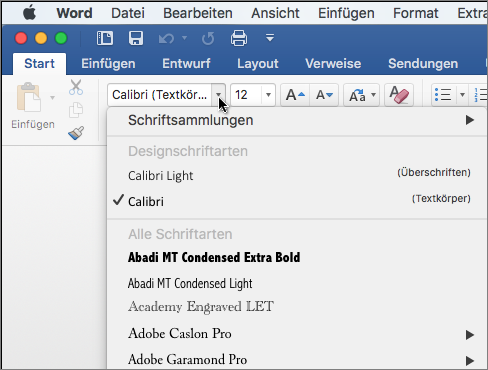Click the scissors Cut icon
This screenshot has height=370, width=488.
click(x=76, y=88)
